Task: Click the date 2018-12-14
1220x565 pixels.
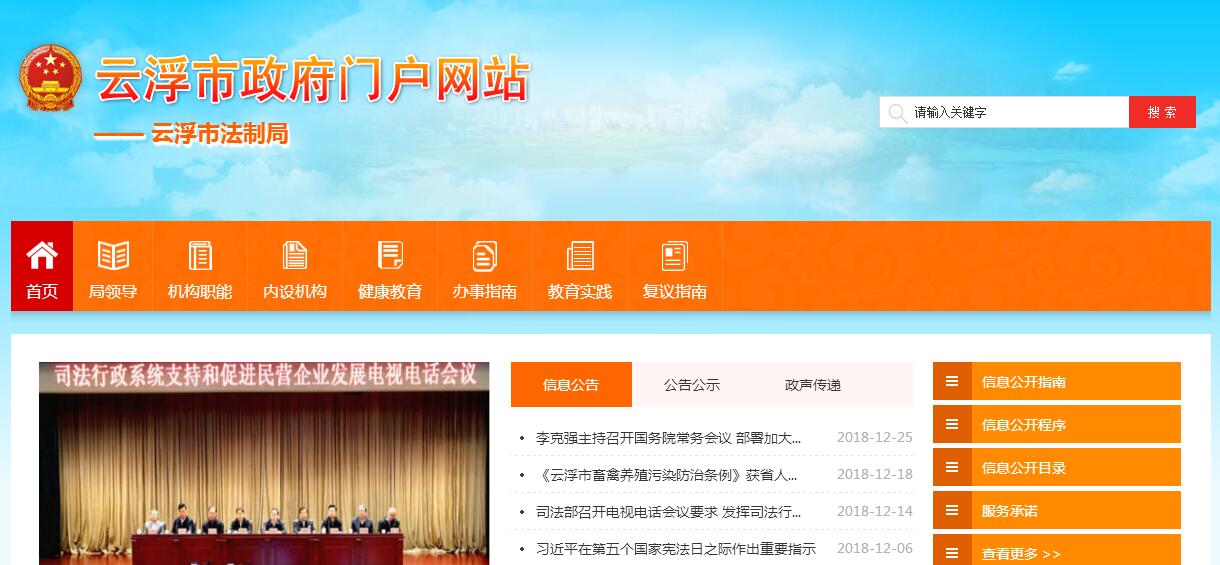Action: pos(875,511)
